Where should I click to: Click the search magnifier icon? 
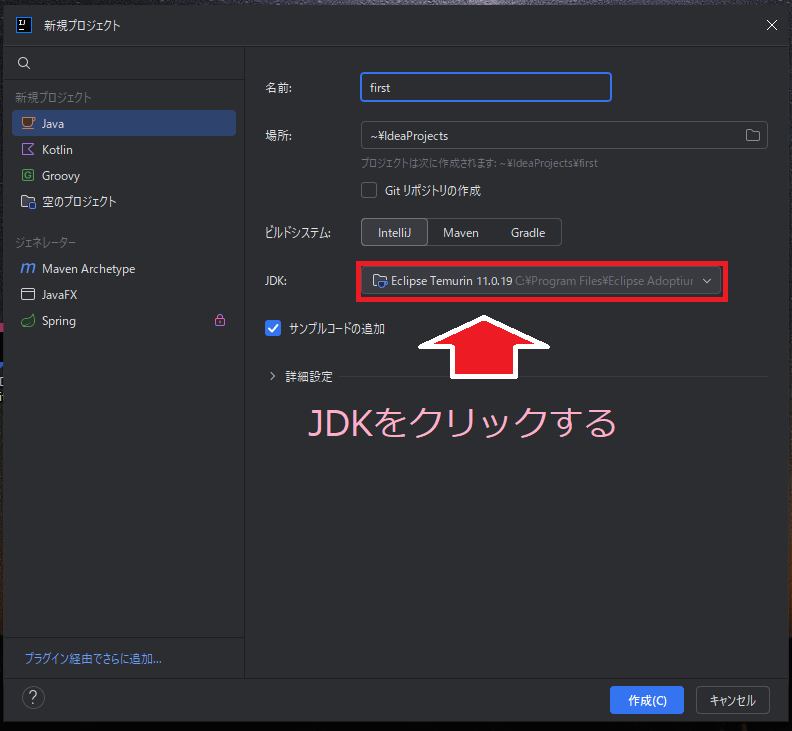coord(24,63)
